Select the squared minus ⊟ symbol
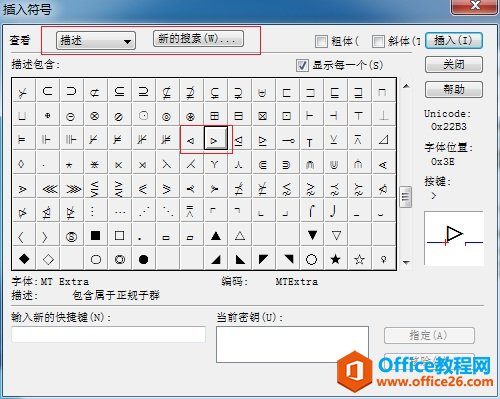Screen dimensions: 500x399 click(240, 116)
